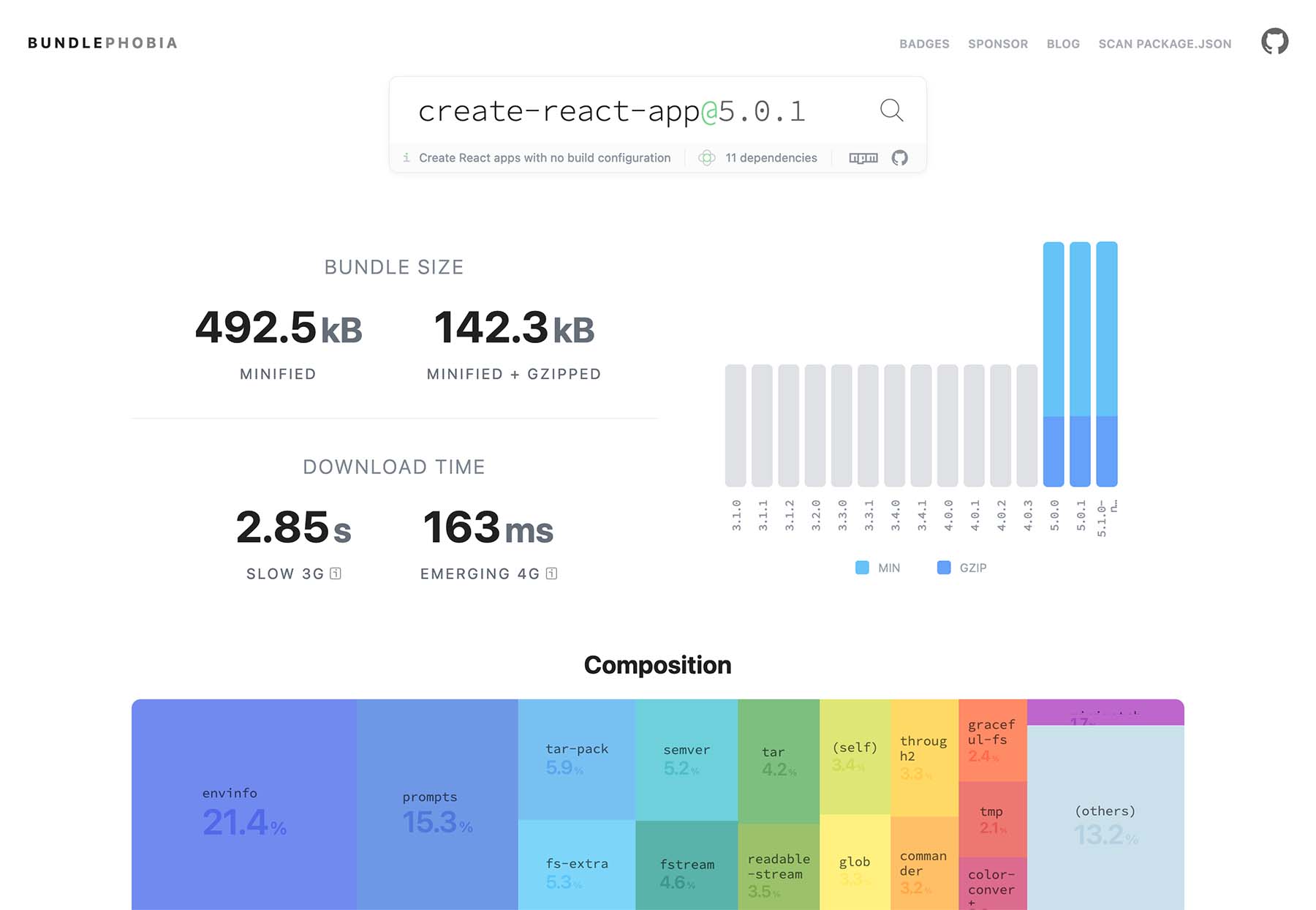The image size is (1316, 910).
Task: Open the GitHub icon in header
Action: coord(1274,42)
